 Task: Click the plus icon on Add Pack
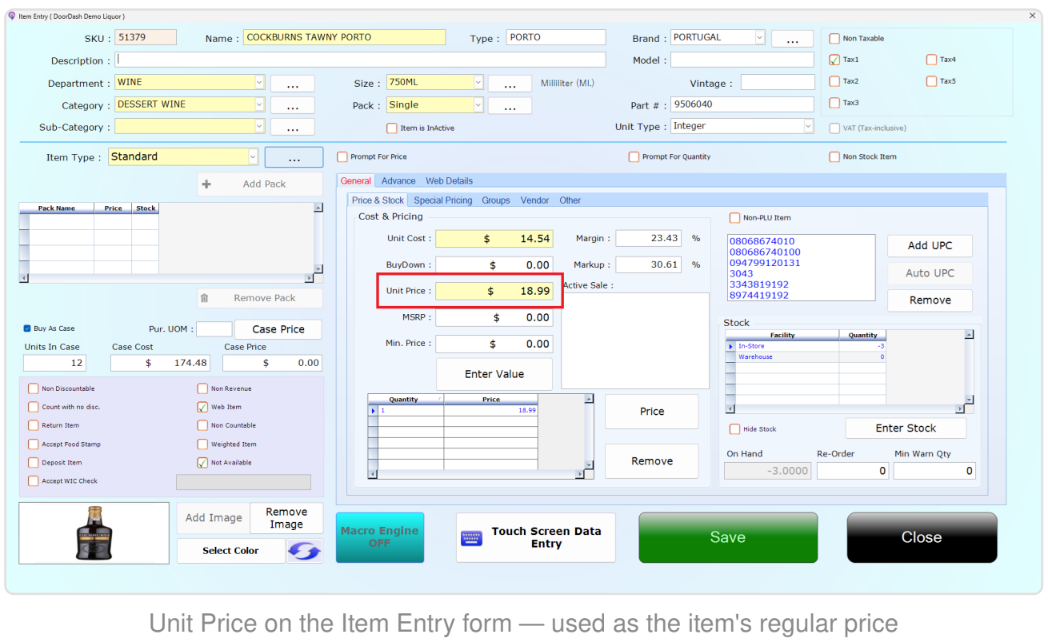click(207, 184)
